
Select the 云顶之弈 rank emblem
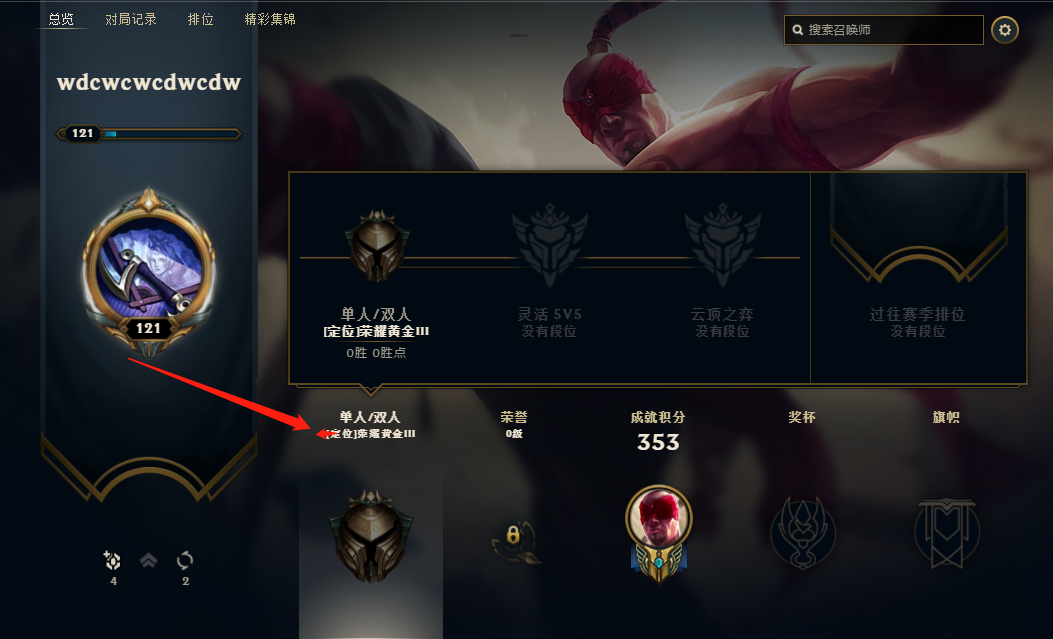(x=723, y=244)
